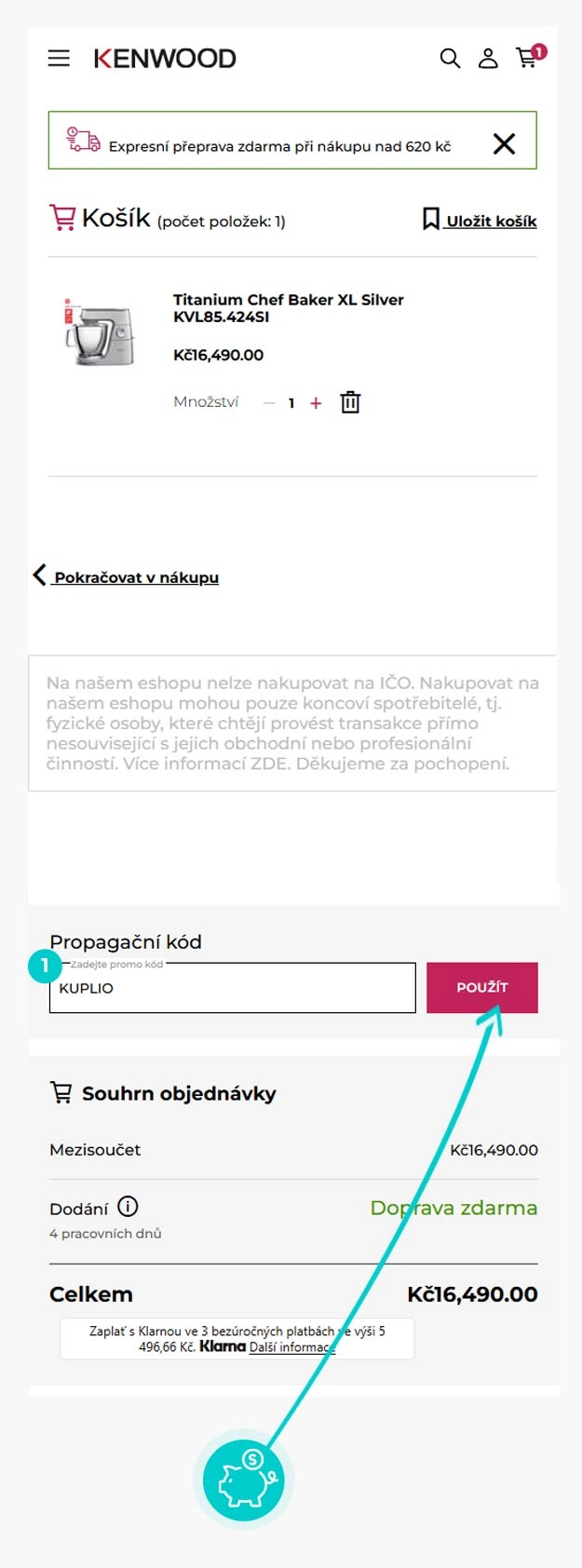Viewport: 582px width, 1568px height.
Task: Dismiss the express shipping banner
Action: (x=504, y=143)
